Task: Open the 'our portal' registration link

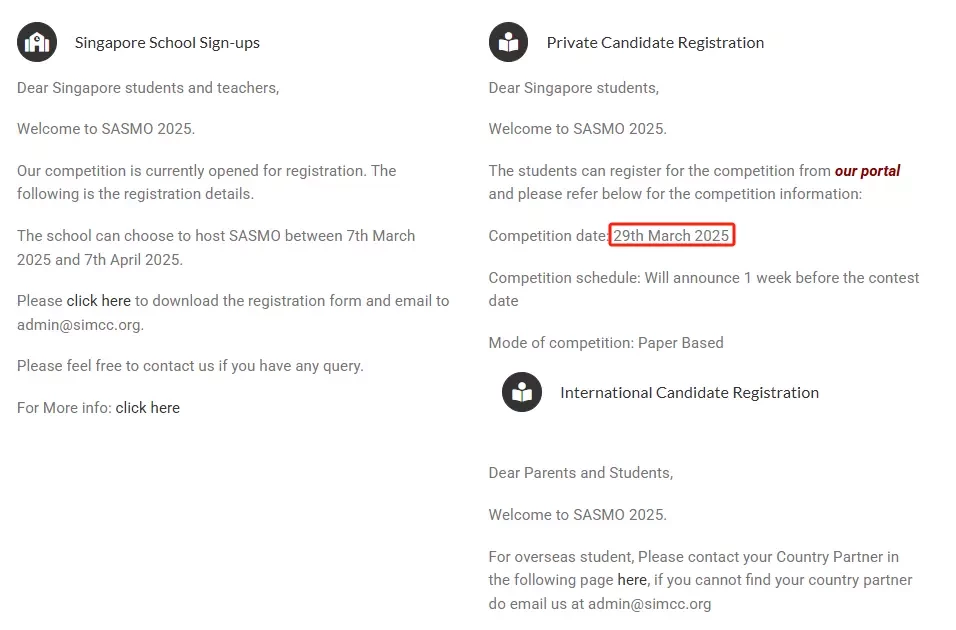Action: click(x=867, y=171)
